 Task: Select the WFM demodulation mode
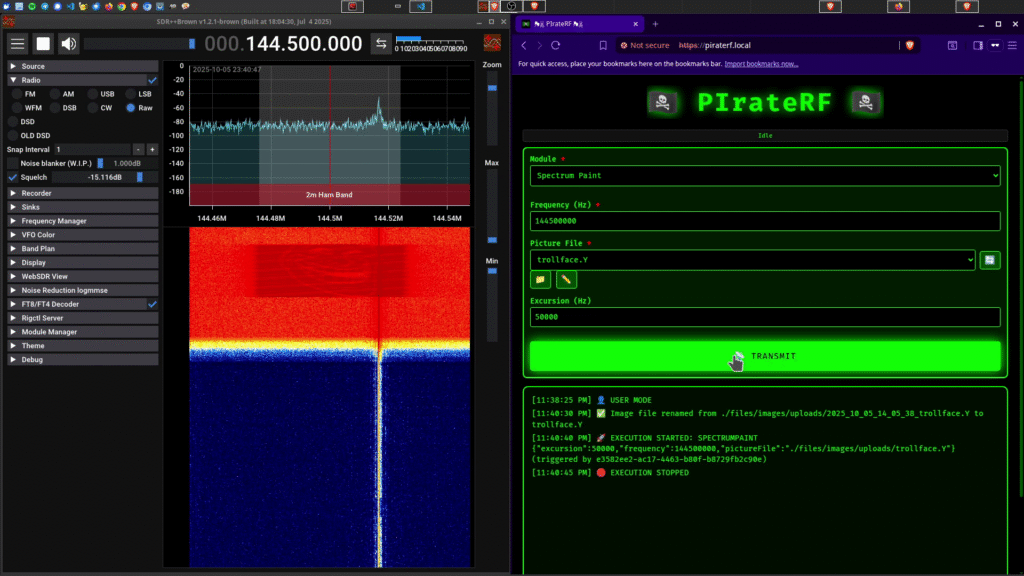(17, 107)
